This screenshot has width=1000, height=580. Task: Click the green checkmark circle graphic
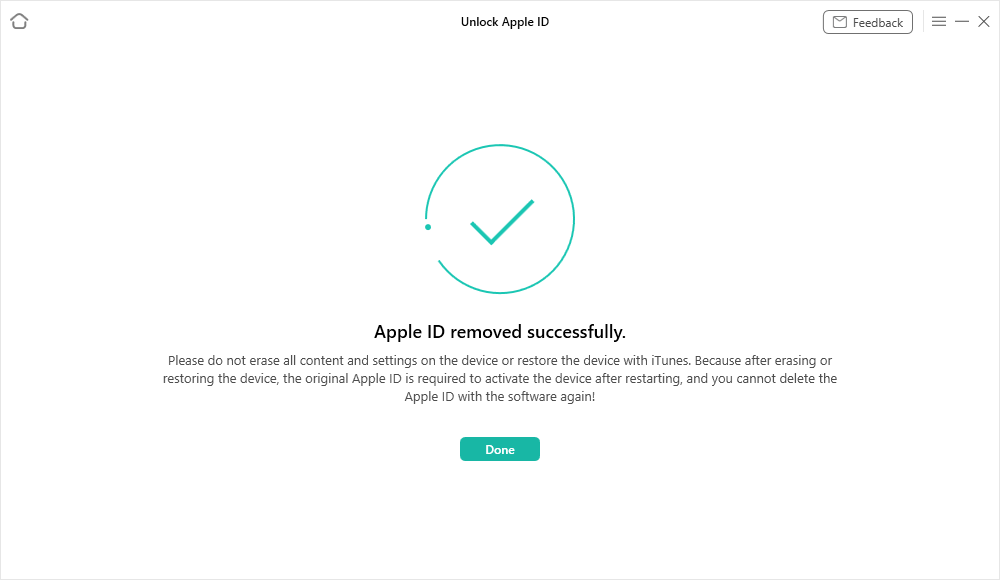point(500,219)
